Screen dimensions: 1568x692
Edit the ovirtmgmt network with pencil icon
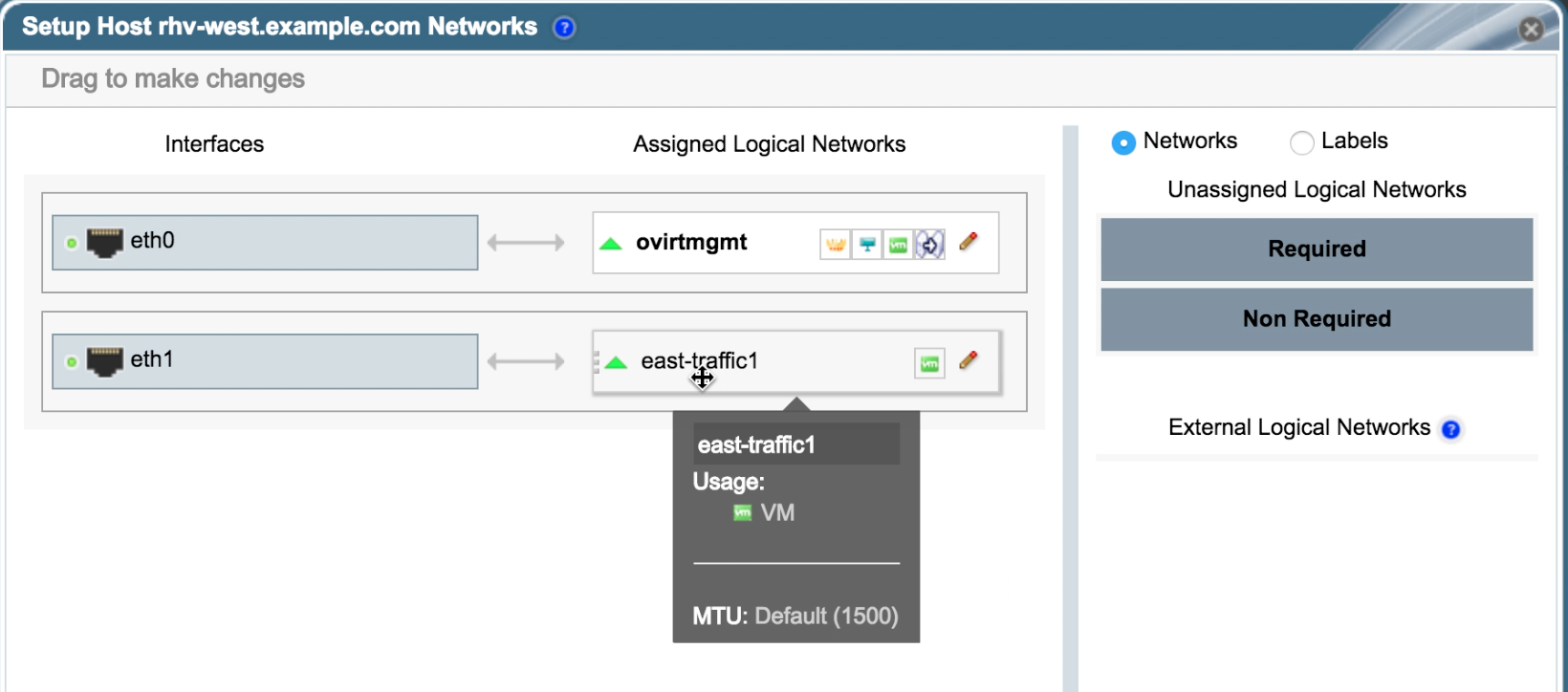click(x=969, y=242)
